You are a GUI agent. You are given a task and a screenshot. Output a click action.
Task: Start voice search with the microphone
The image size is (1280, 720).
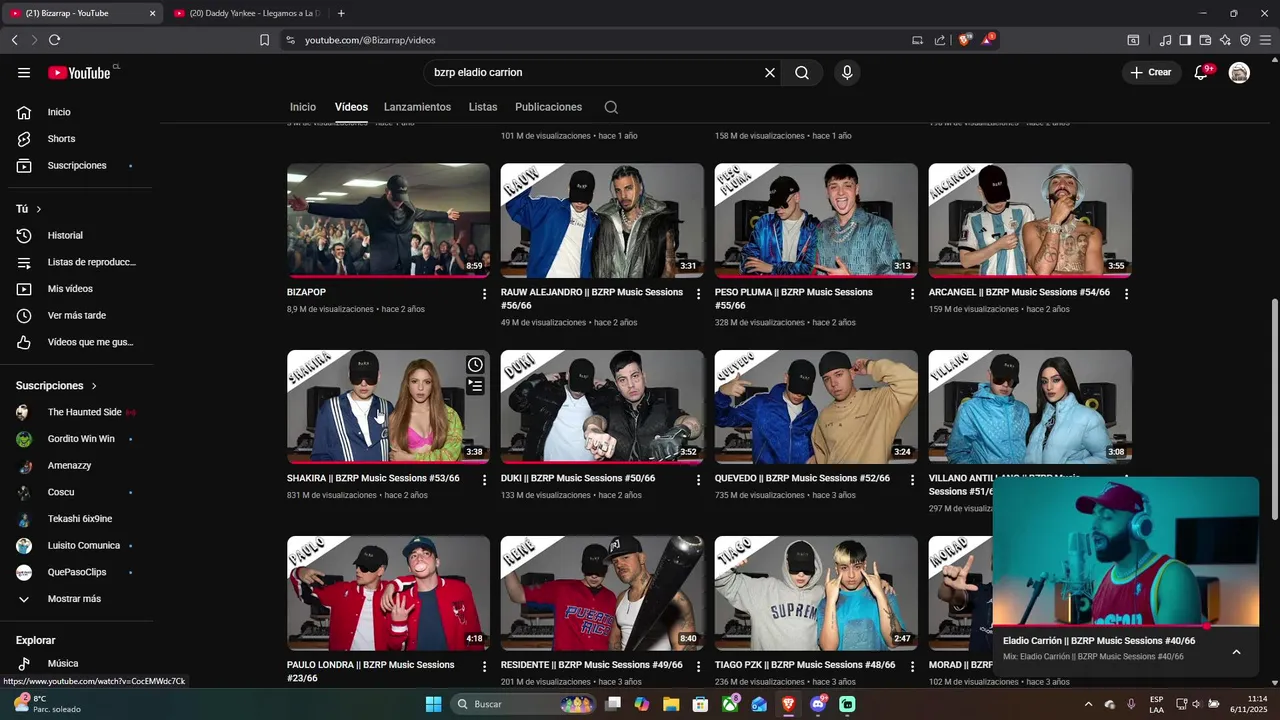847,72
